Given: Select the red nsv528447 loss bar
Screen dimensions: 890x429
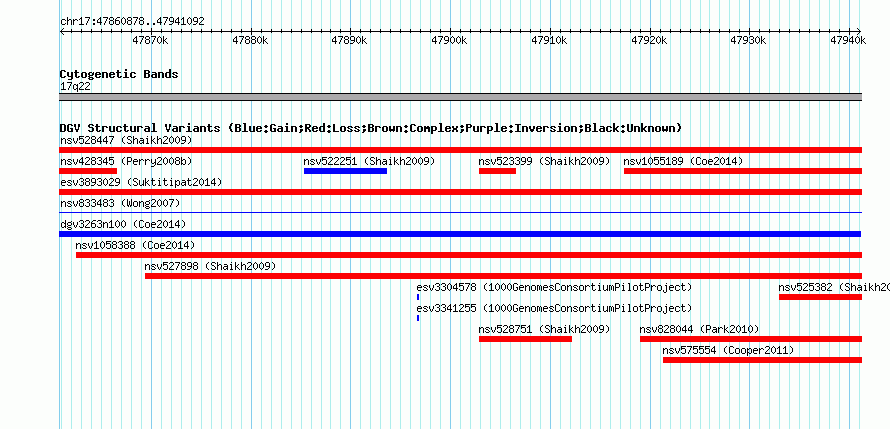Looking at the screenshot, I should [x=460, y=150].
